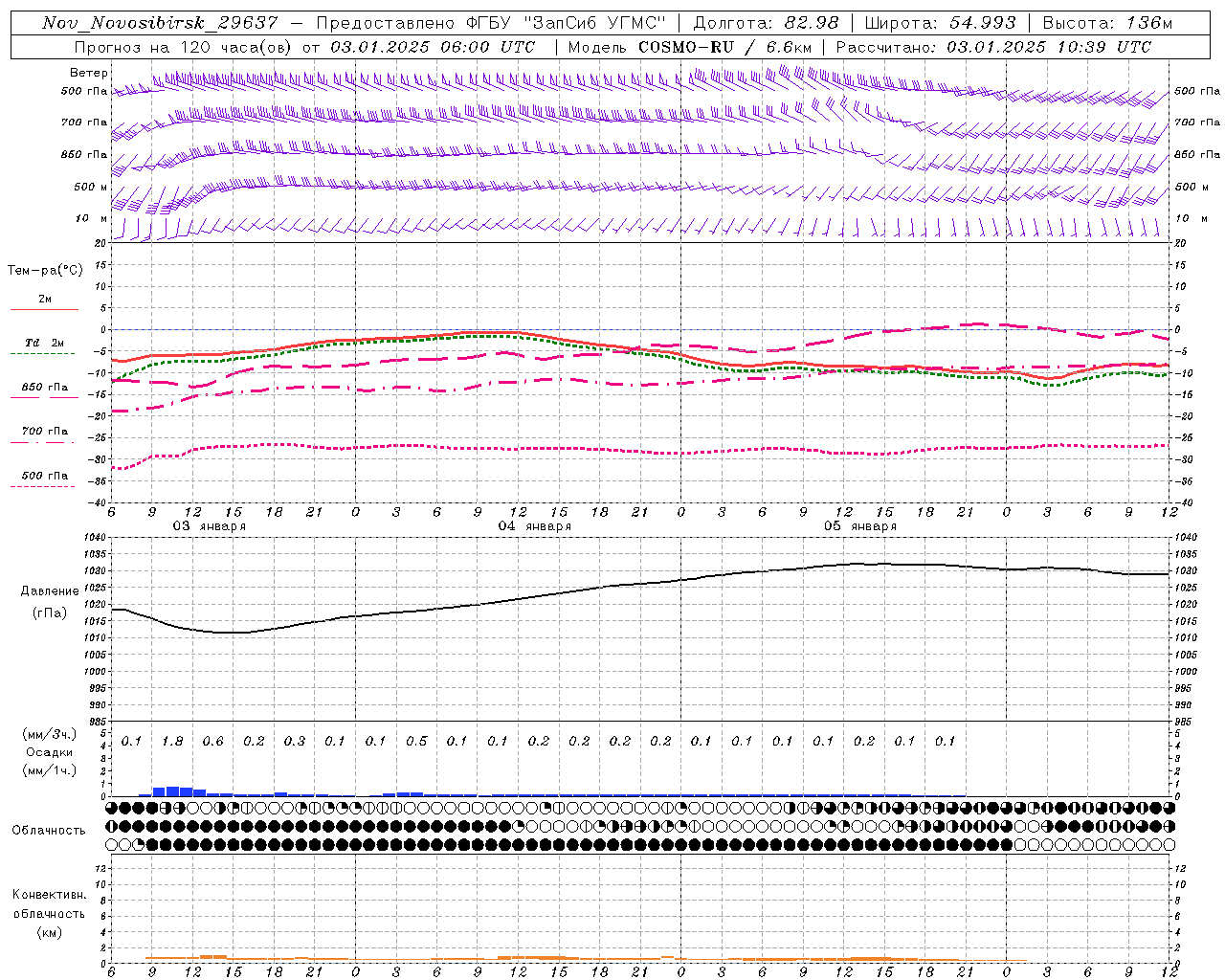Viewport: 1225px width, 980px height.
Task: Click the right-hand 500 м wind level label
Action: [1191, 188]
